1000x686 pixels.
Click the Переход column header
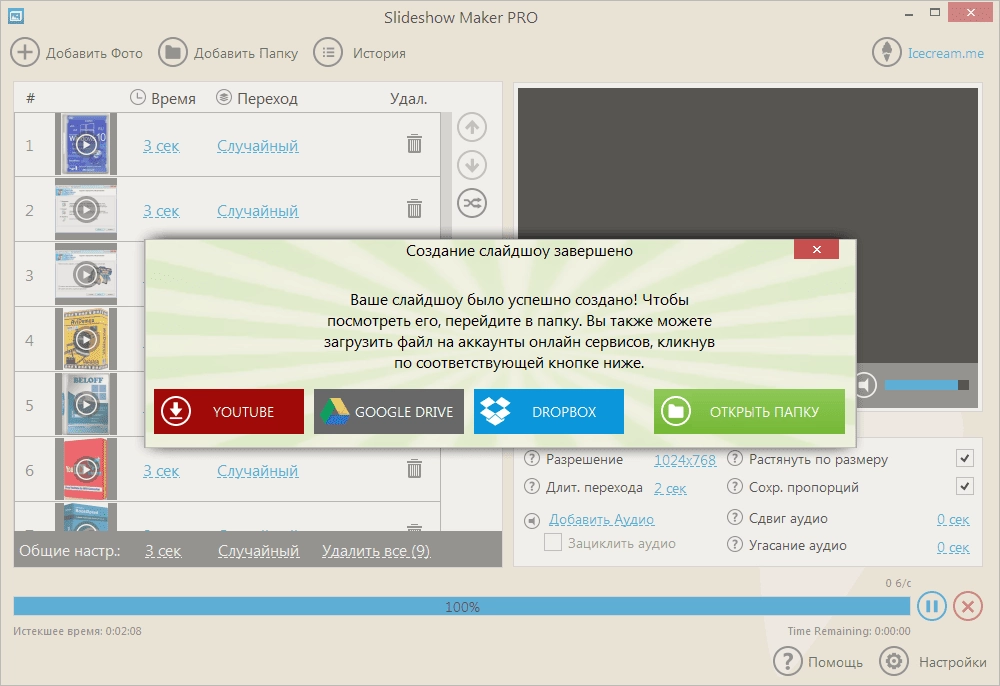[257, 98]
